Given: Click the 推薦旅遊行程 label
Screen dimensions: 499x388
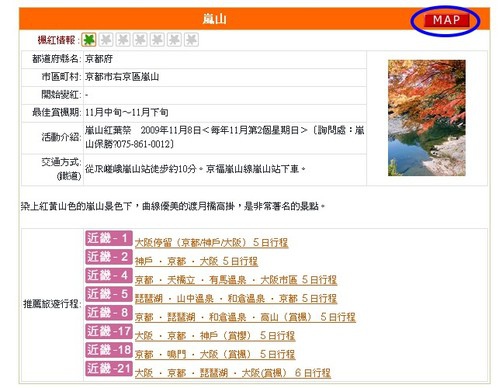Looking at the screenshot, I should [x=52, y=304].
